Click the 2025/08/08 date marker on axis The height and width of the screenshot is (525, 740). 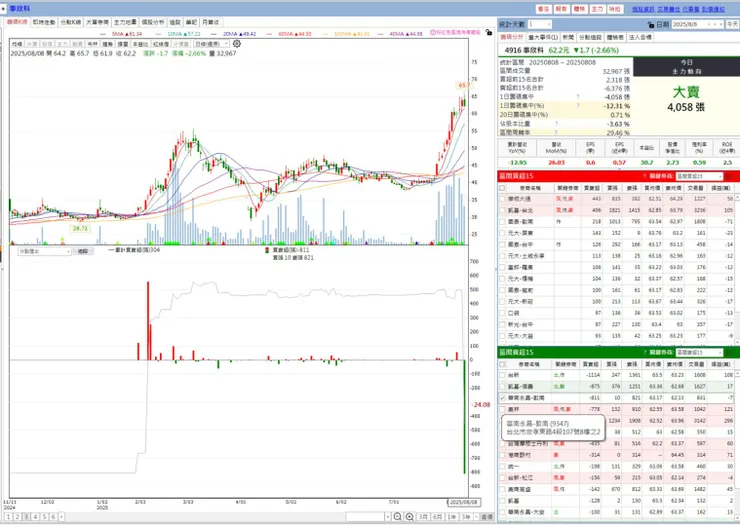(464, 502)
